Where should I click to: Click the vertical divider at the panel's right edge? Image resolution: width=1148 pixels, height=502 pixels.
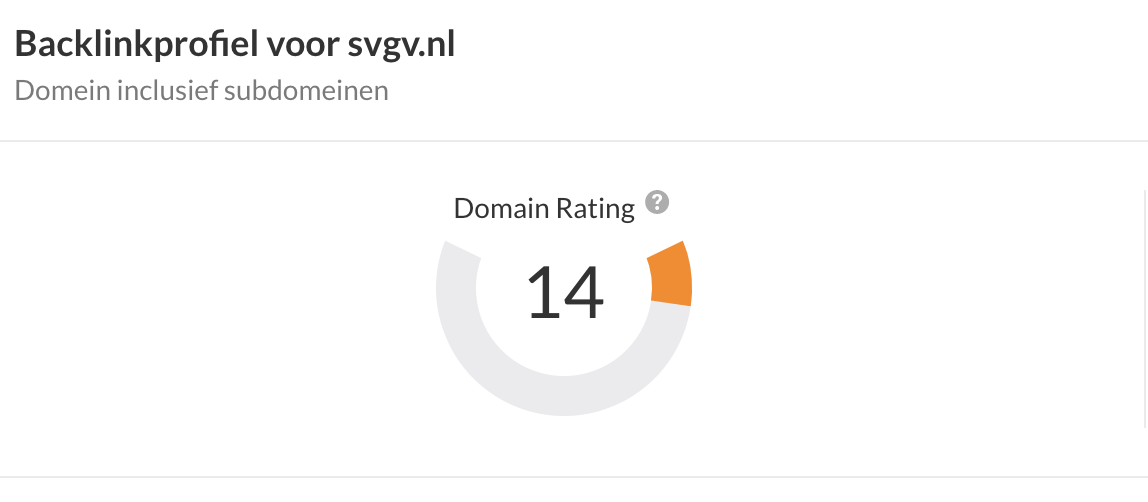pyautogui.click(x=1145, y=307)
